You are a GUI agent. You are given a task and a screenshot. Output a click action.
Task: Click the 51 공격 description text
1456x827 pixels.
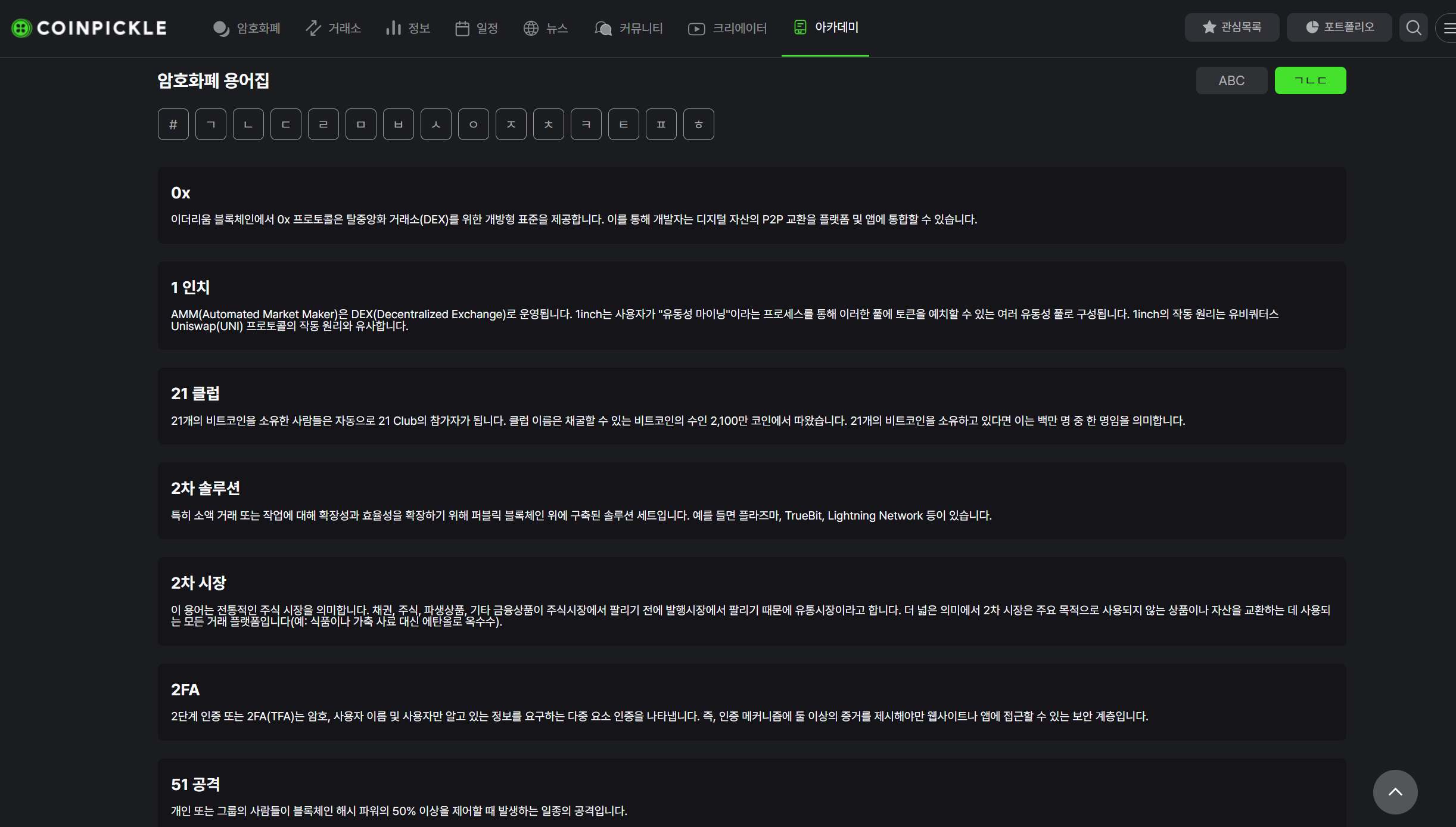click(399, 811)
